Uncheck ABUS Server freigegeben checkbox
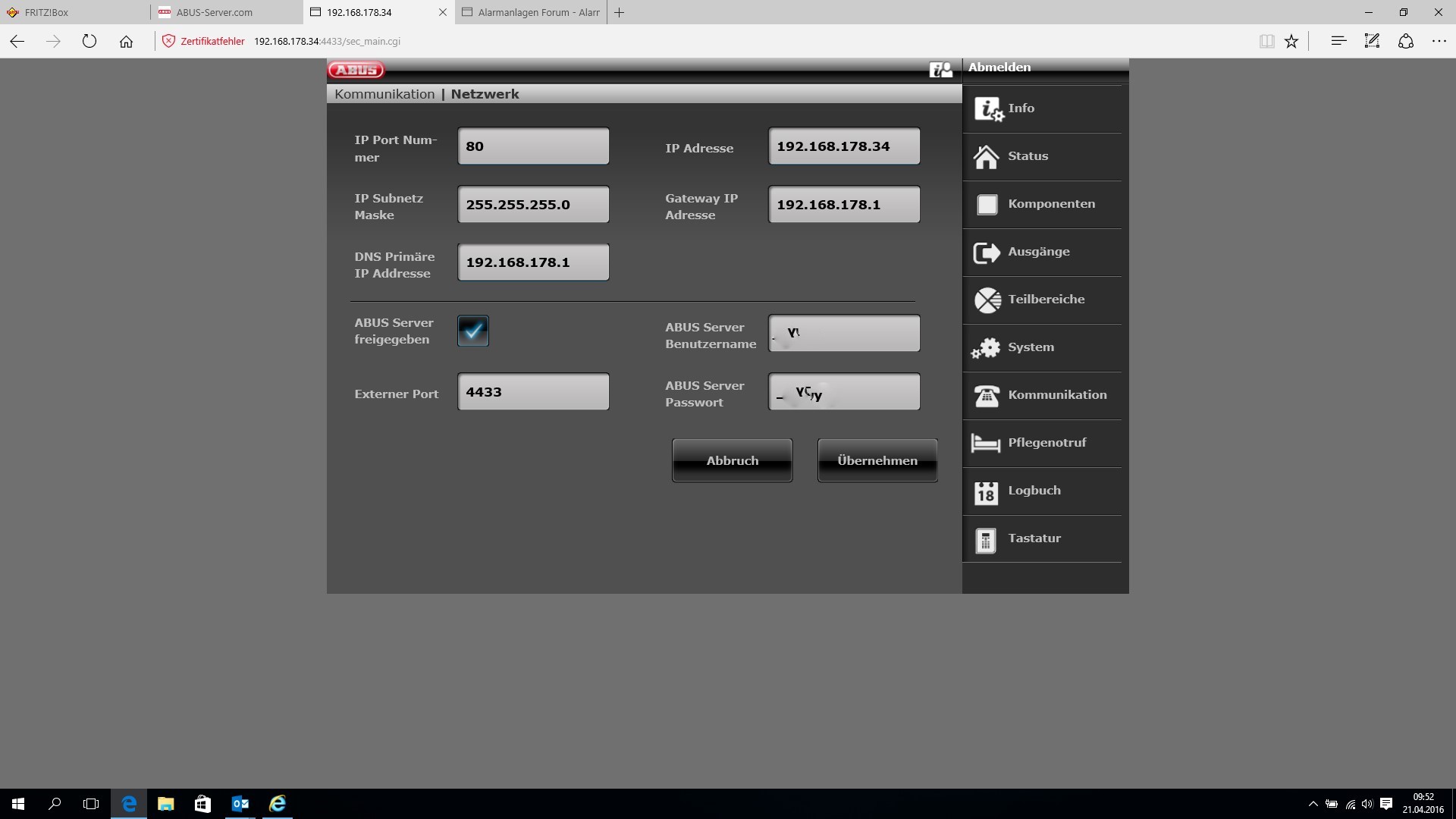Image resolution: width=1456 pixels, height=819 pixels. click(x=472, y=331)
